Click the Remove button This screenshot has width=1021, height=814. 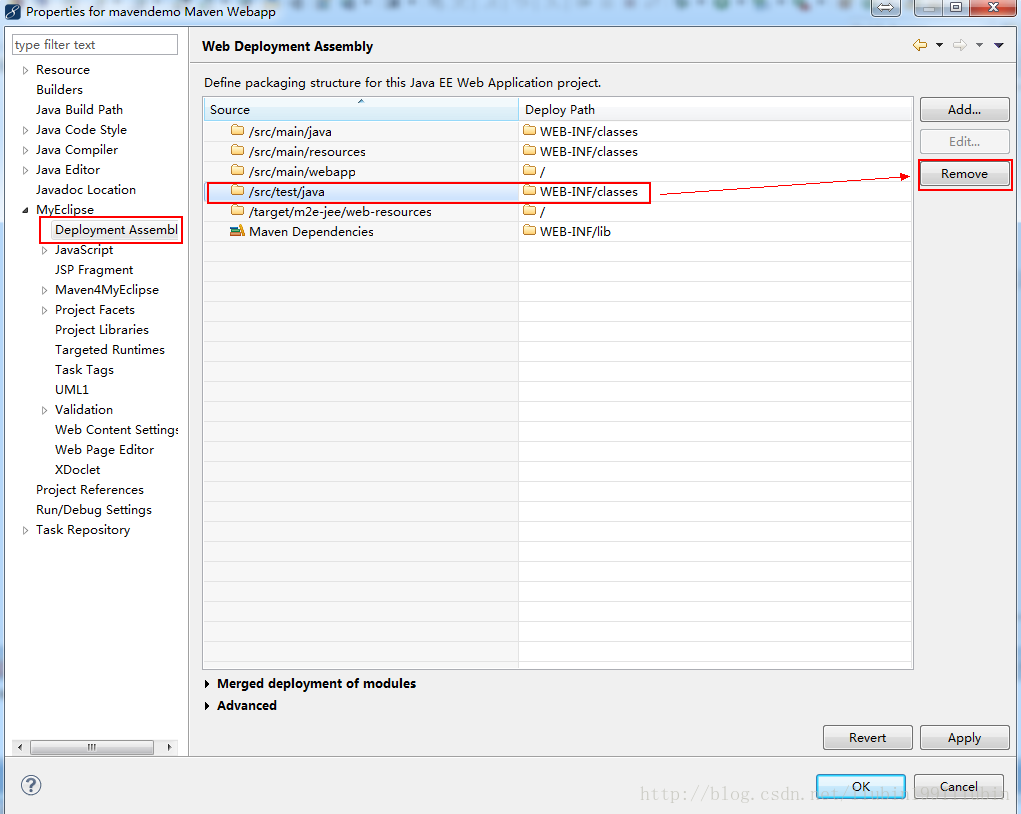[964, 174]
